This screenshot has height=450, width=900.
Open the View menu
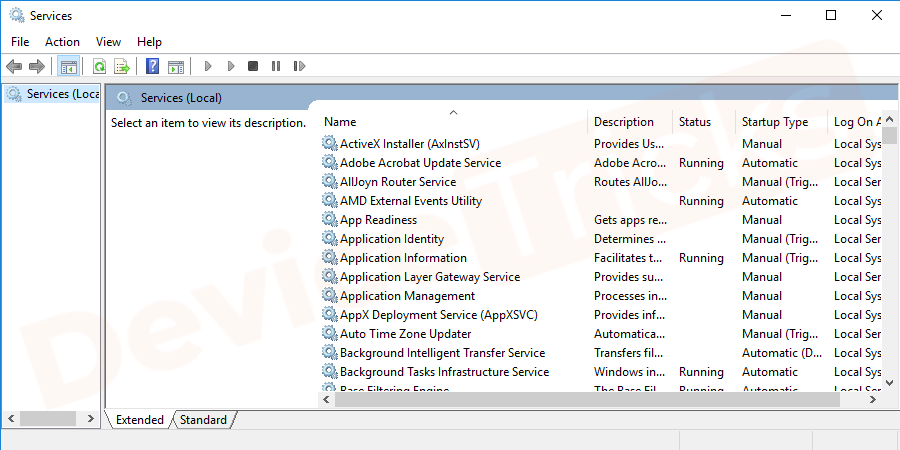point(108,42)
